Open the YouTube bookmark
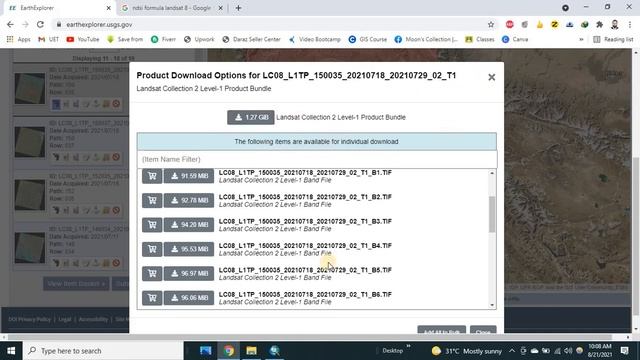The width and height of the screenshot is (640, 360). (83, 39)
